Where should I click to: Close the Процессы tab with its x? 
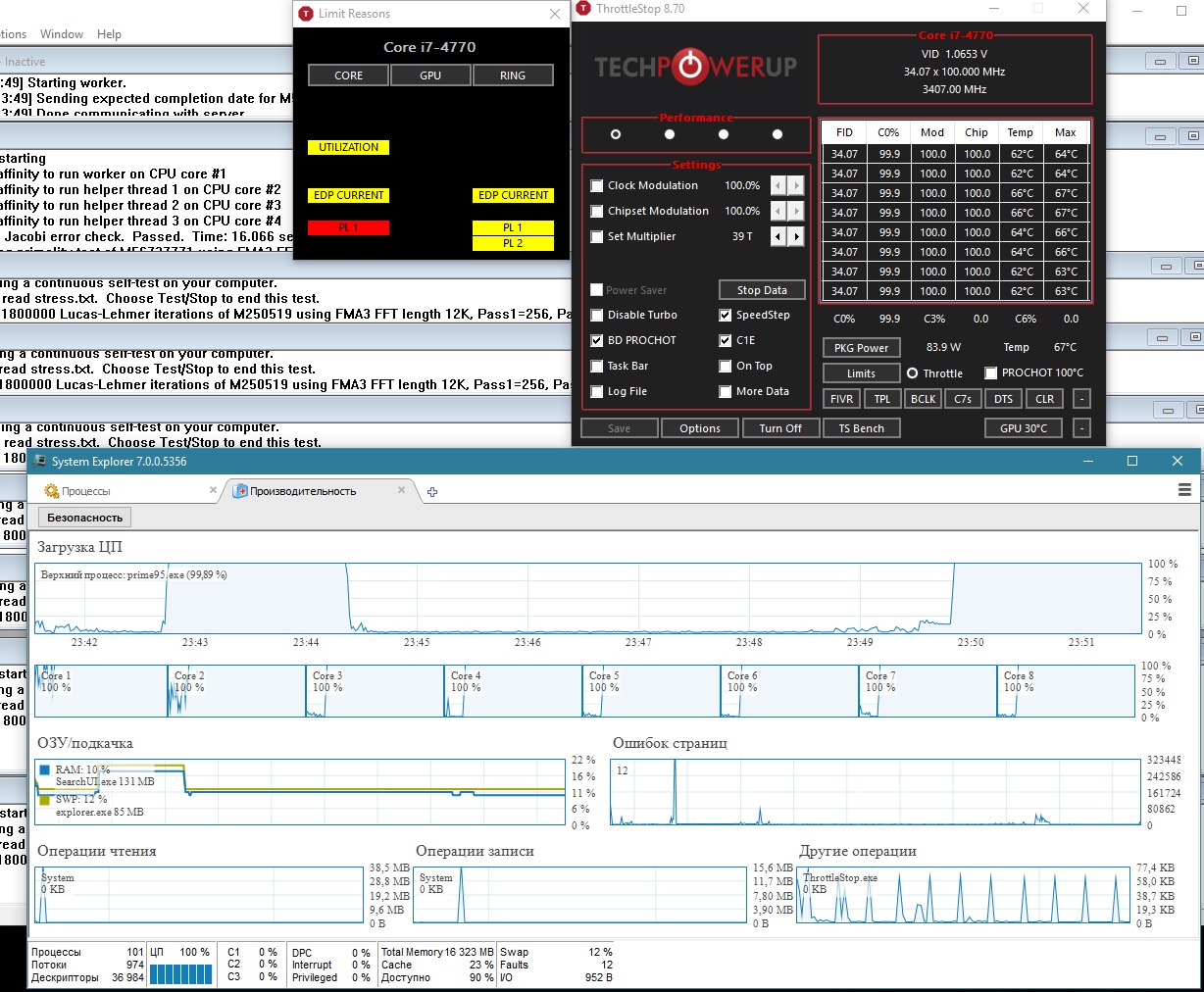click(214, 490)
